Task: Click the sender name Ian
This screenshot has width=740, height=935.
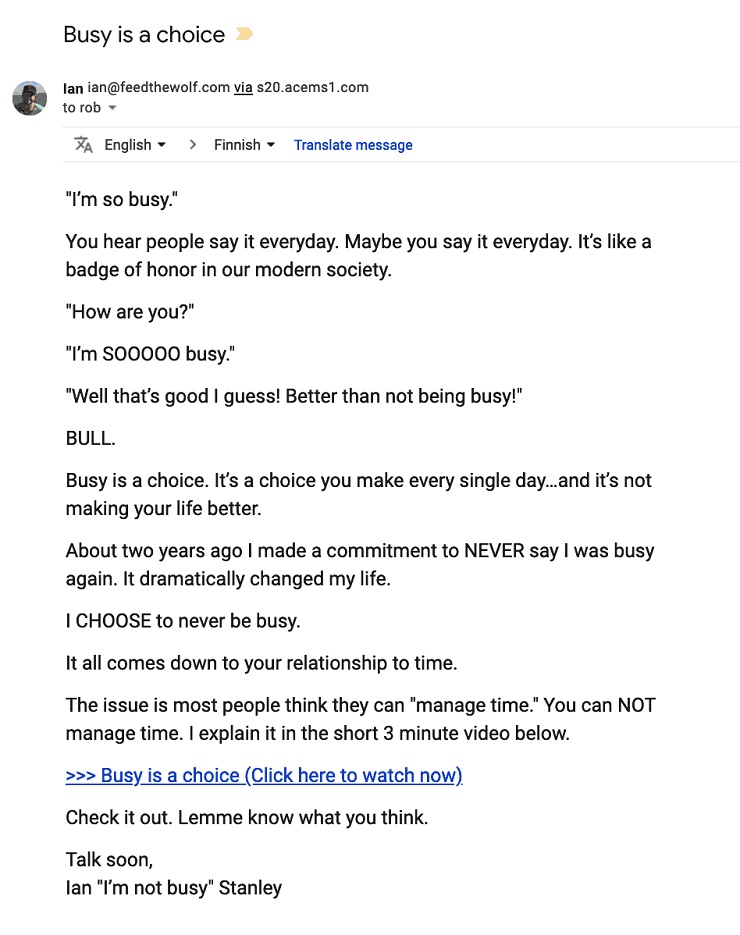Action: coord(73,88)
